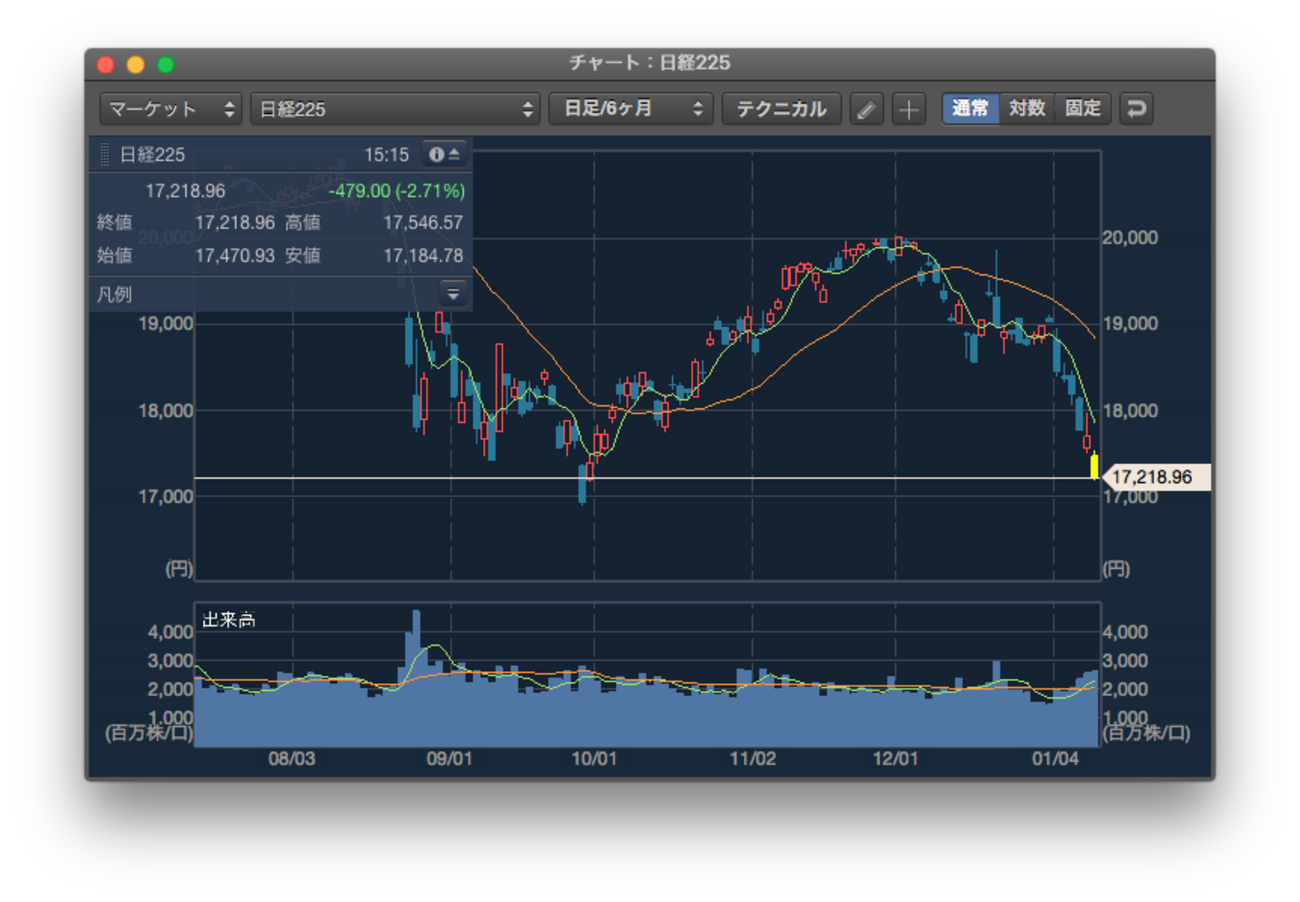
Task: Switch to 対数 logarithmic scale mode
Action: point(1027,109)
